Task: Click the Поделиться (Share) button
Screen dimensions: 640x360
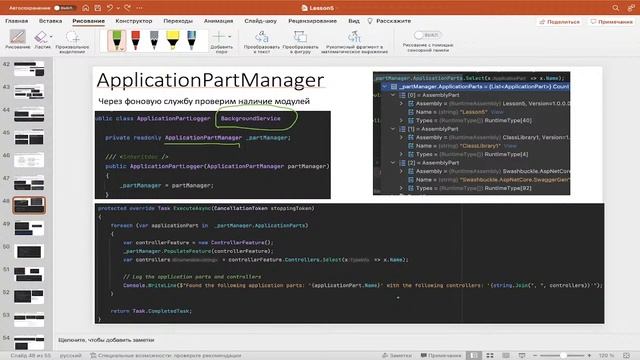Action: [560, 22]
